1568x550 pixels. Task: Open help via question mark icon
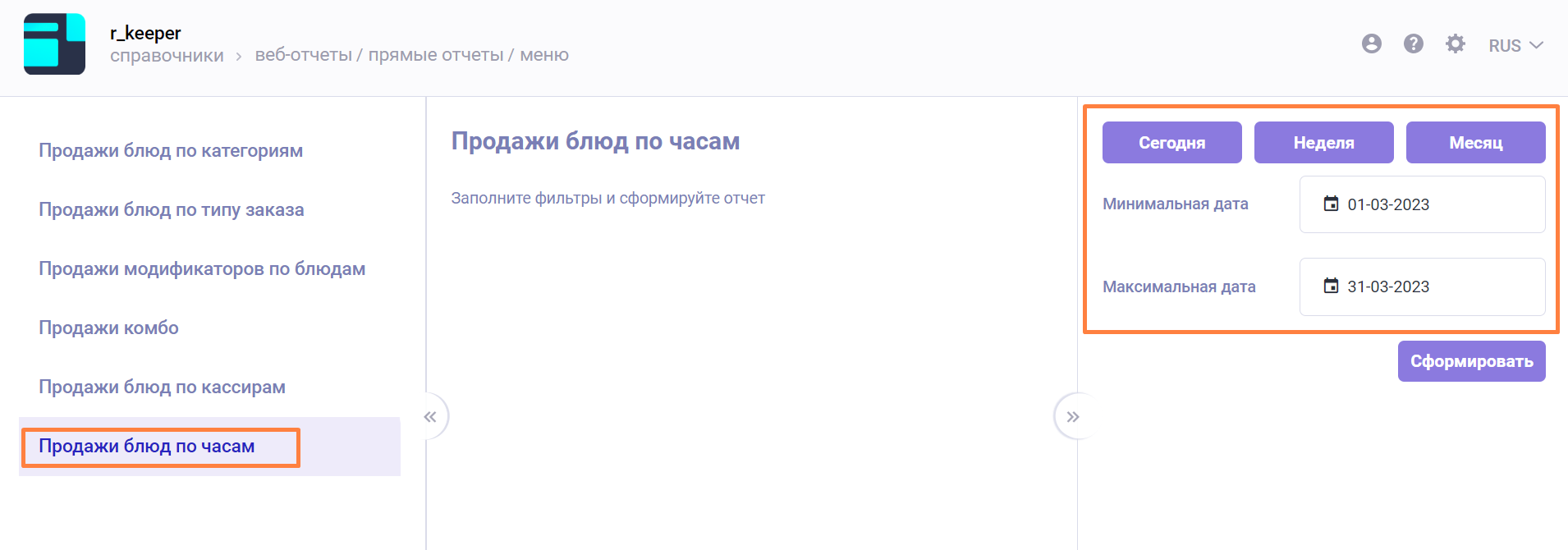[x=1413, y=44]
